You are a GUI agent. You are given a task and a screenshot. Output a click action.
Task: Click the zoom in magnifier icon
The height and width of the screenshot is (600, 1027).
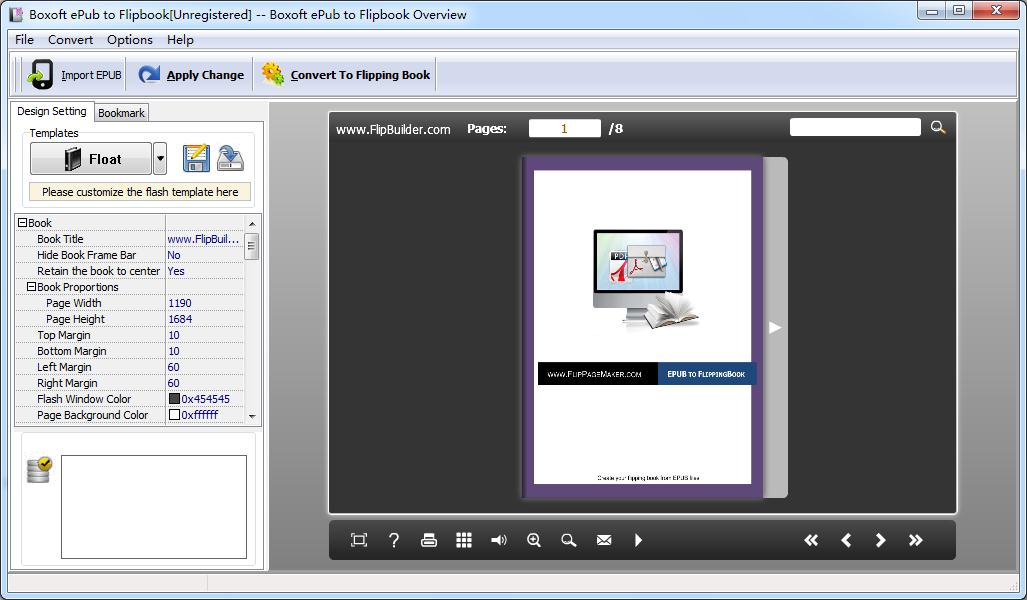[534, 540]
